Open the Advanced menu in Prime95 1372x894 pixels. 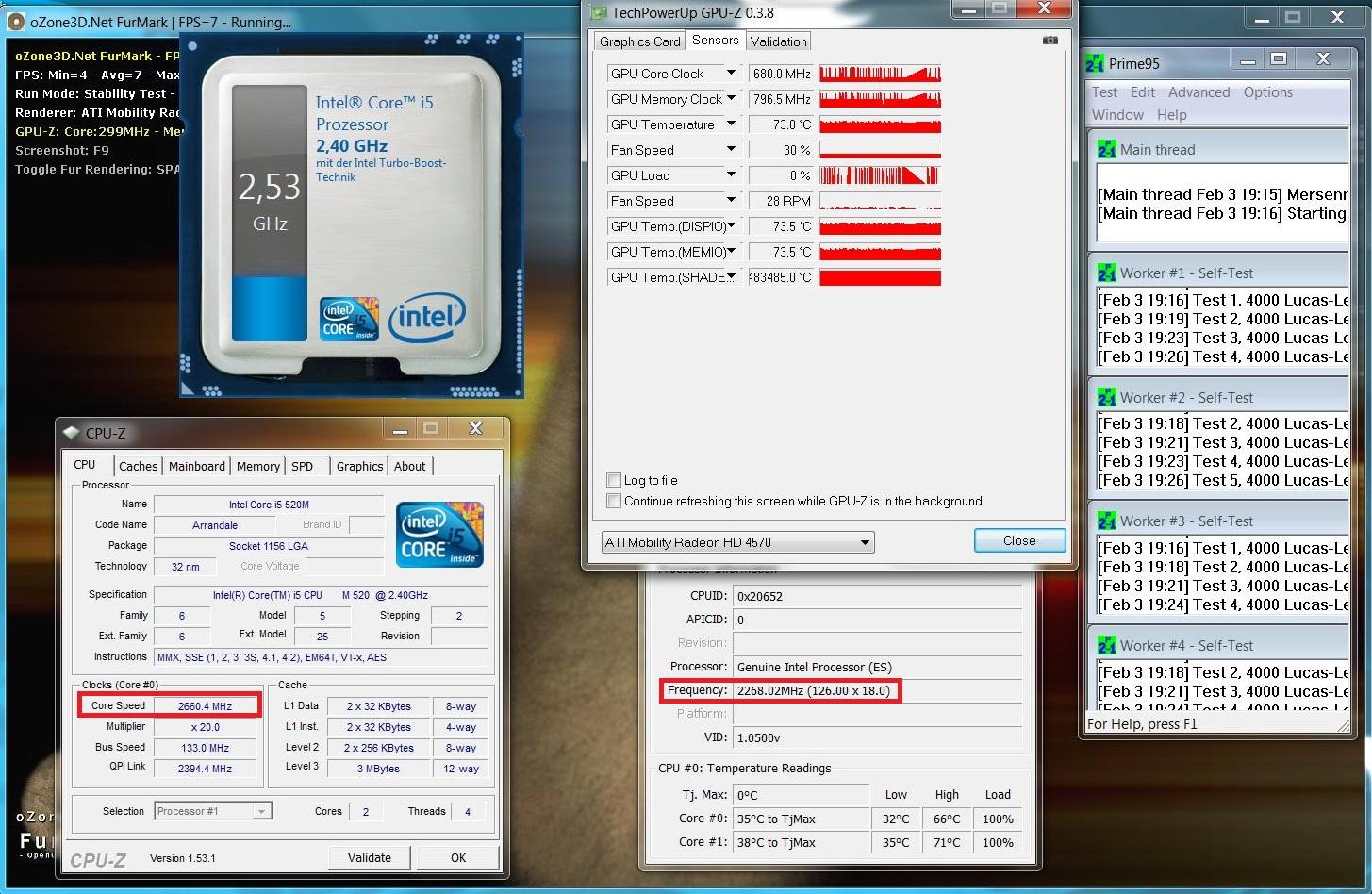1198,92
